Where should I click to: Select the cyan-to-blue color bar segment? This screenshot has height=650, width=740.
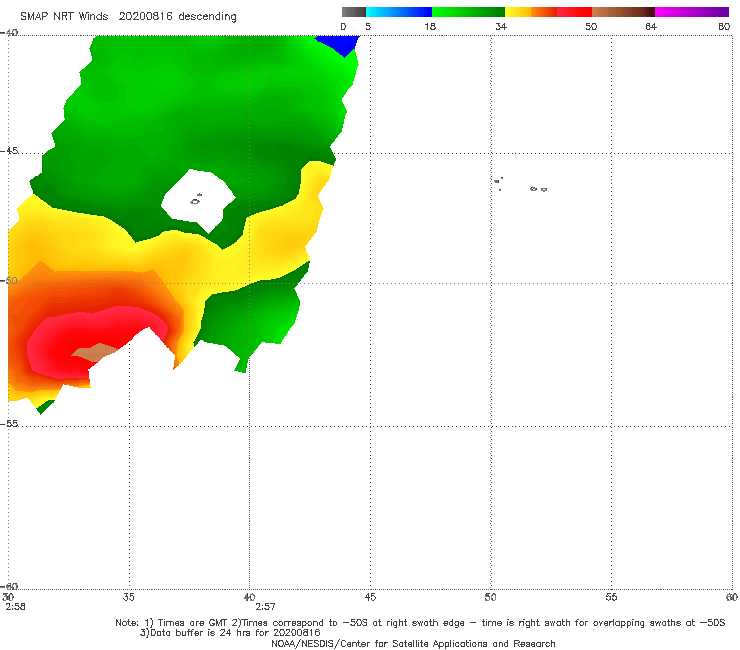click(x=399, y=12)
